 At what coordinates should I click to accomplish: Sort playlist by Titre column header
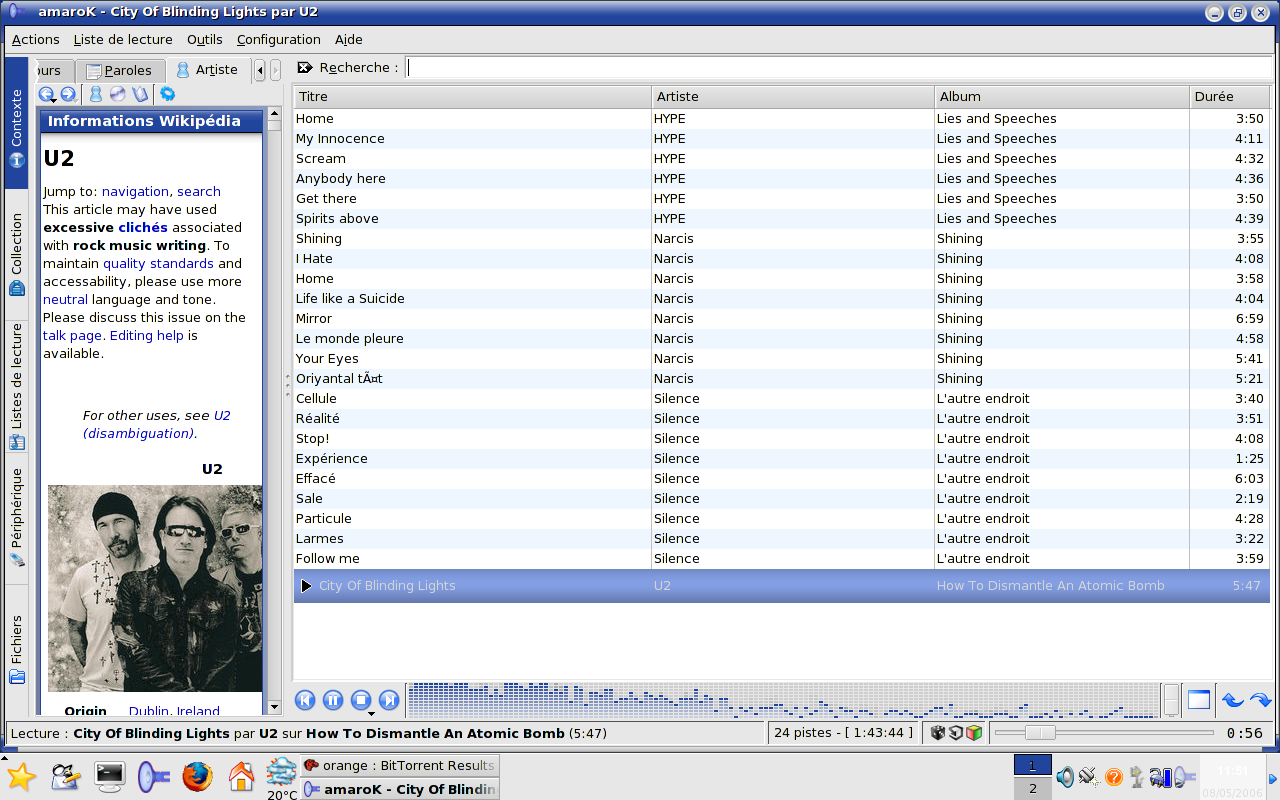pyautogui.click(x=472, y=97)
